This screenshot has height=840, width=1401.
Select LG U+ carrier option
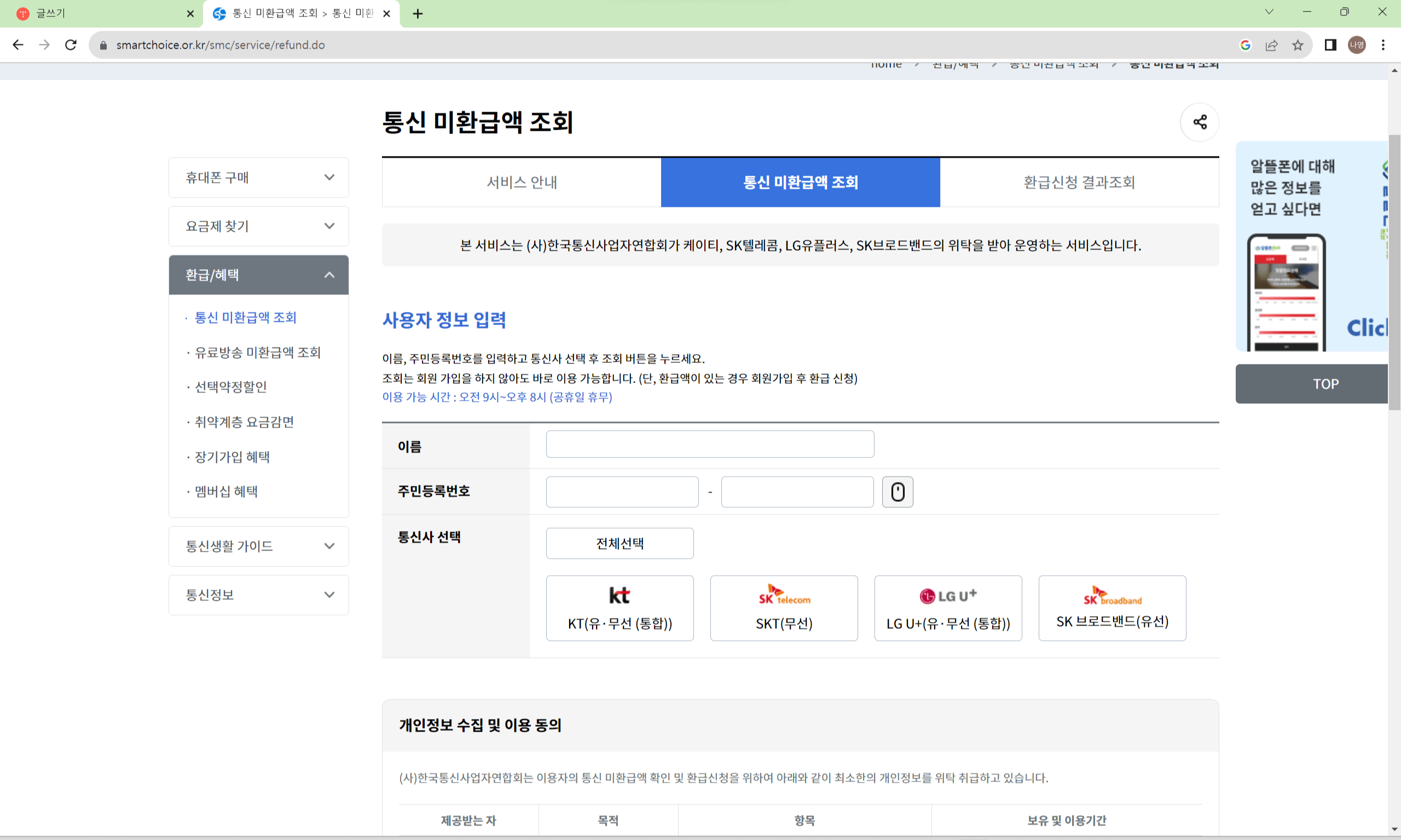point(947,608)
